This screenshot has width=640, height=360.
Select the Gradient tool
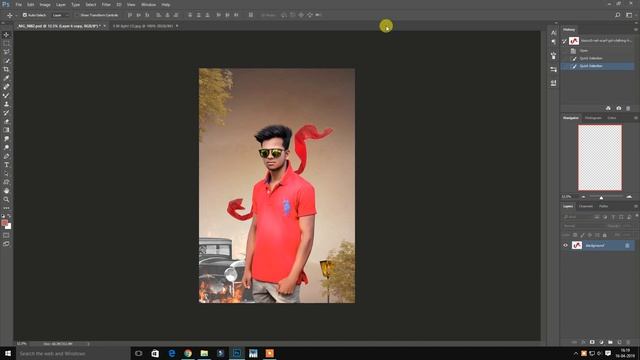coord(6,130)
